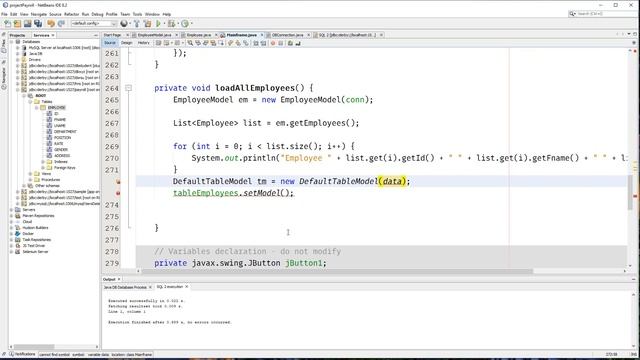Close the Output panel tab

pyautogui.click(x=119, y=280)
